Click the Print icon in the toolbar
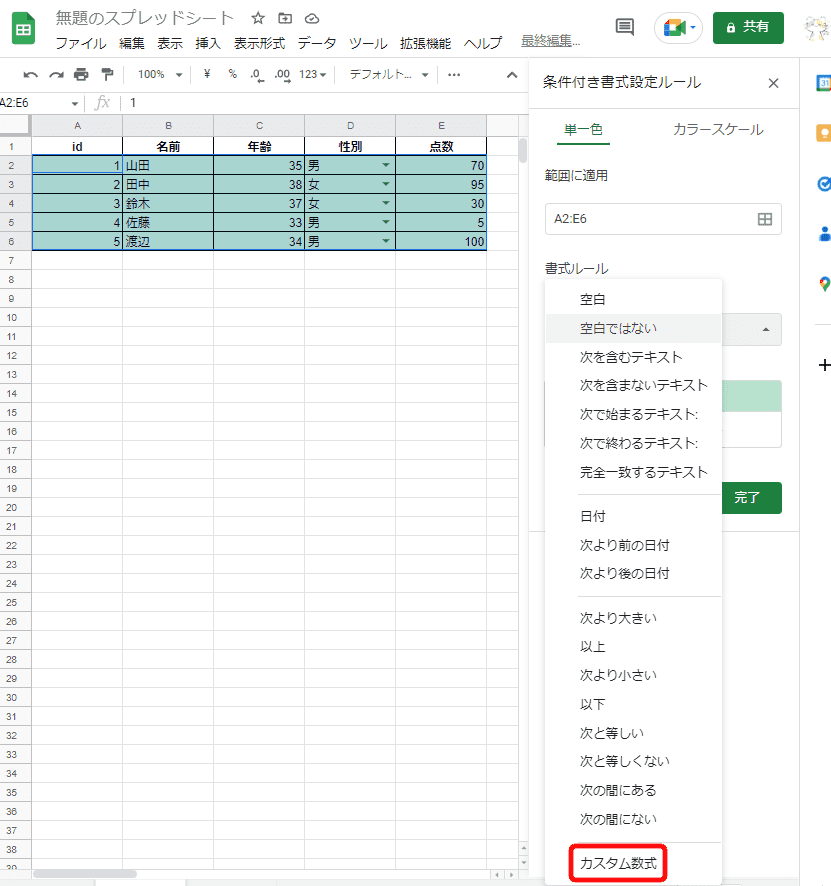The image size is (831, 886). [x=81, y=75]
